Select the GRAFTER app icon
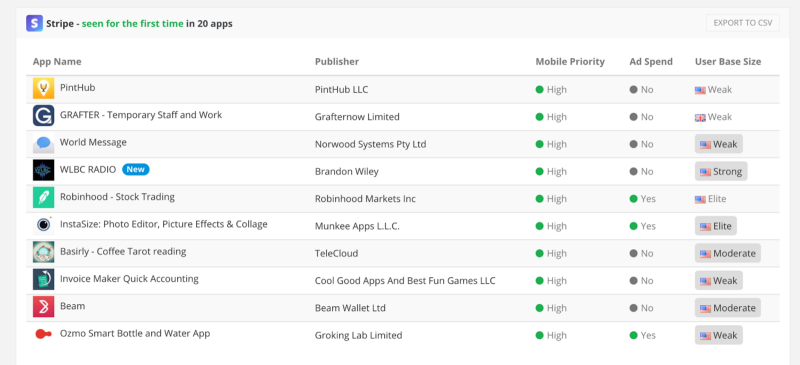The height and width of the screenshot is (365, 800). click(x=43, y=116)
